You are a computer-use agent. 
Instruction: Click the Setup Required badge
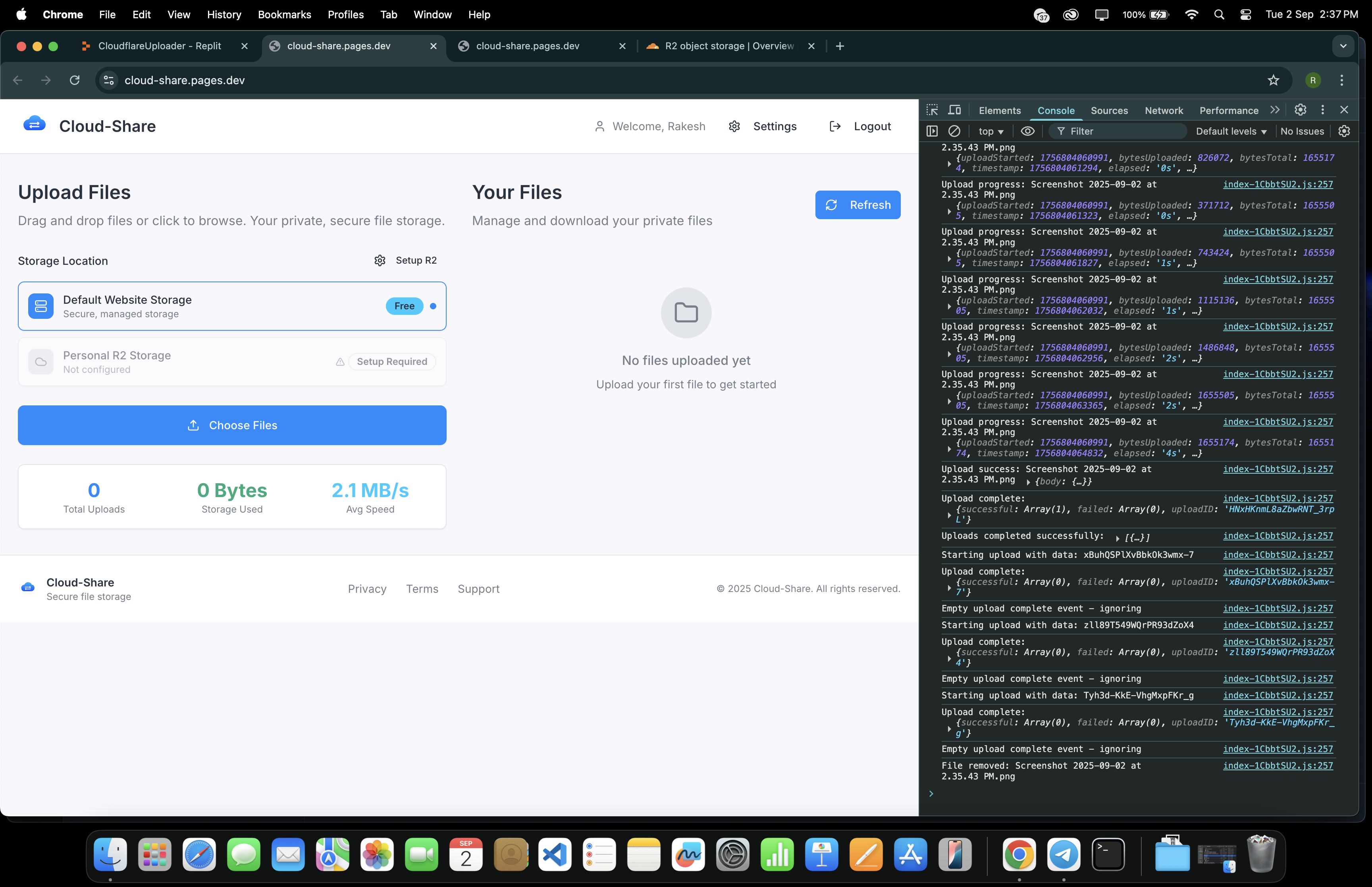pos(392,362)
